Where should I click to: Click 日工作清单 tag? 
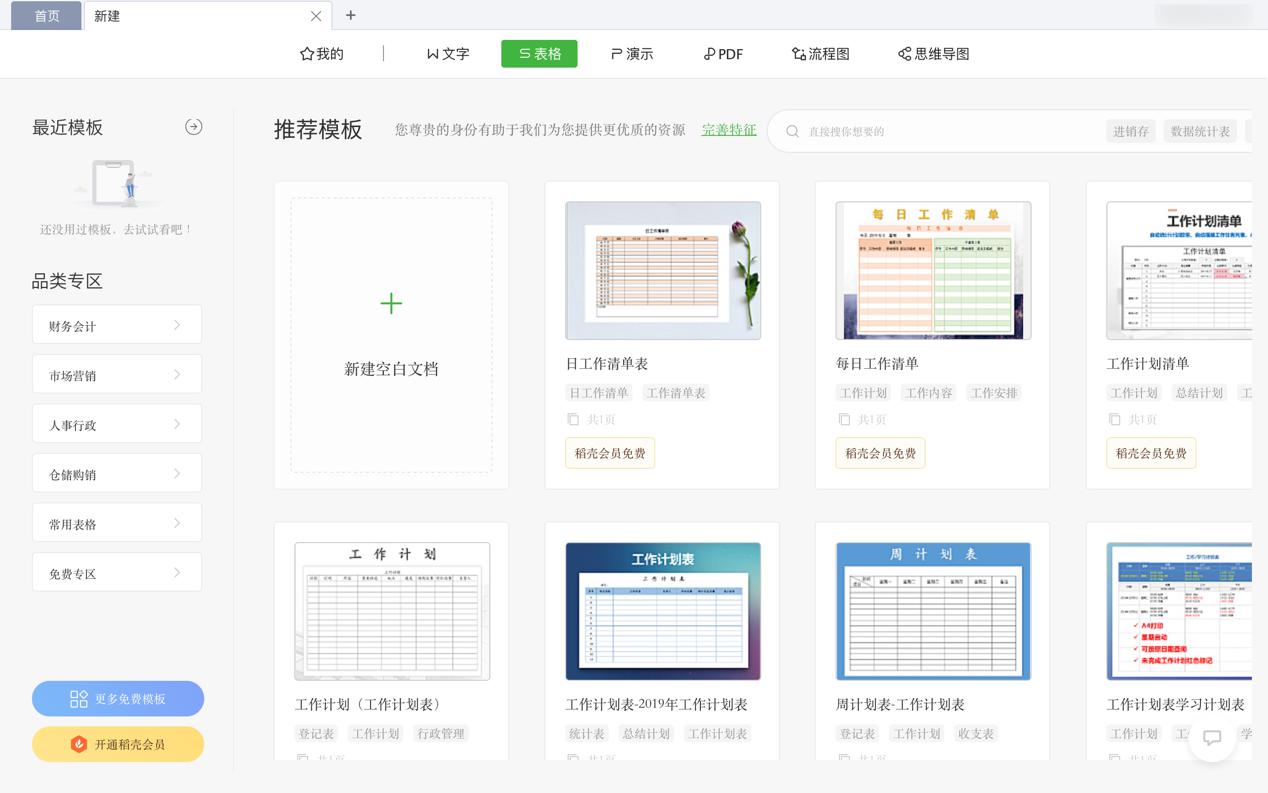tap(599, 393)
